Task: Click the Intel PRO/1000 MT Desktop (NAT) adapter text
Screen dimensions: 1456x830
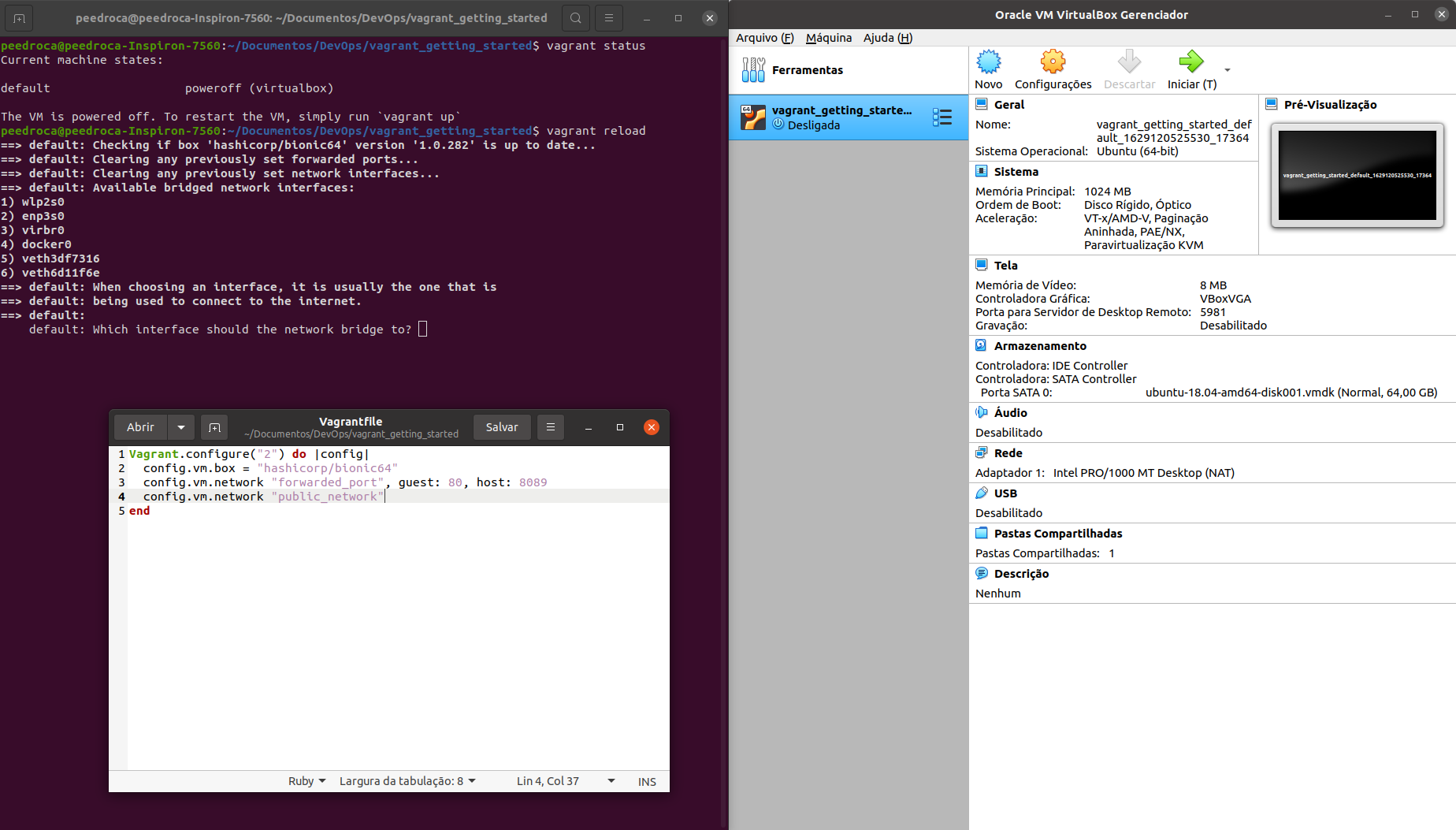Action: [1143, 473]
